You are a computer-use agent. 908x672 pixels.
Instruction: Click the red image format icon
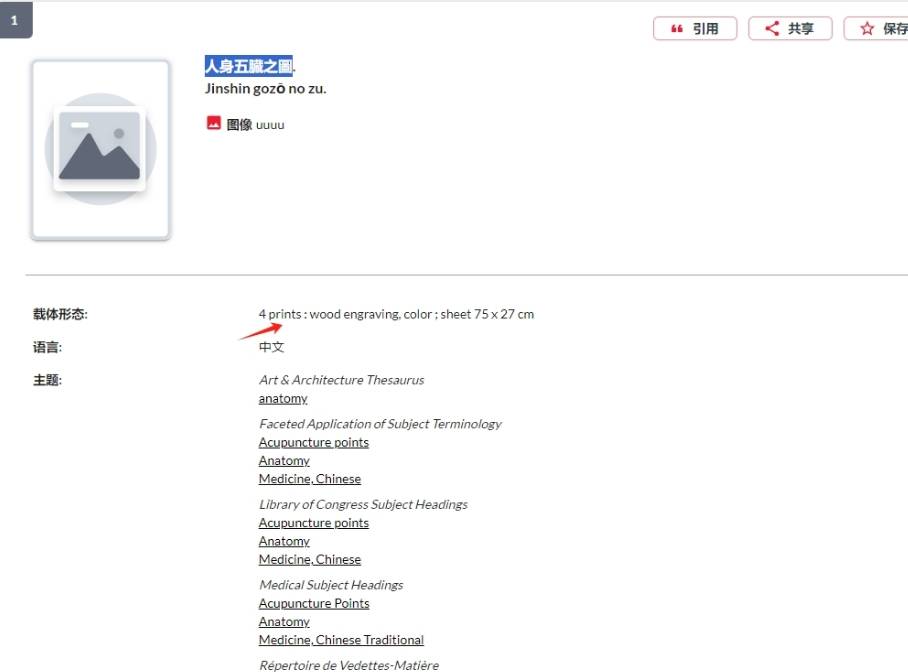point(214,123)
